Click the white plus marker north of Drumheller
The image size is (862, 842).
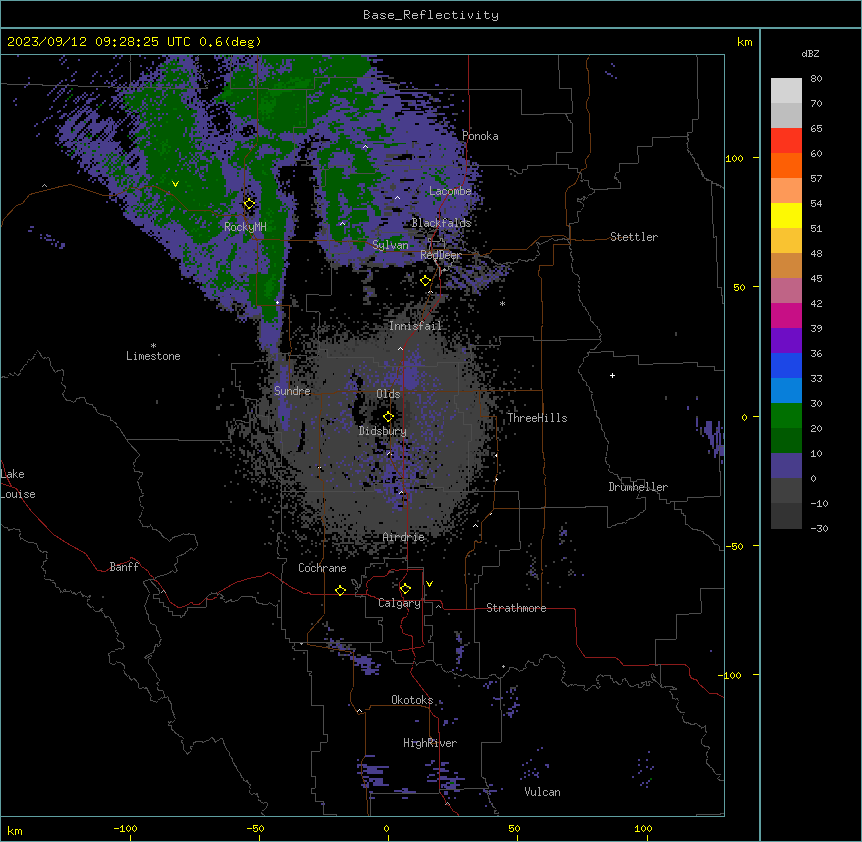point(612,375)
